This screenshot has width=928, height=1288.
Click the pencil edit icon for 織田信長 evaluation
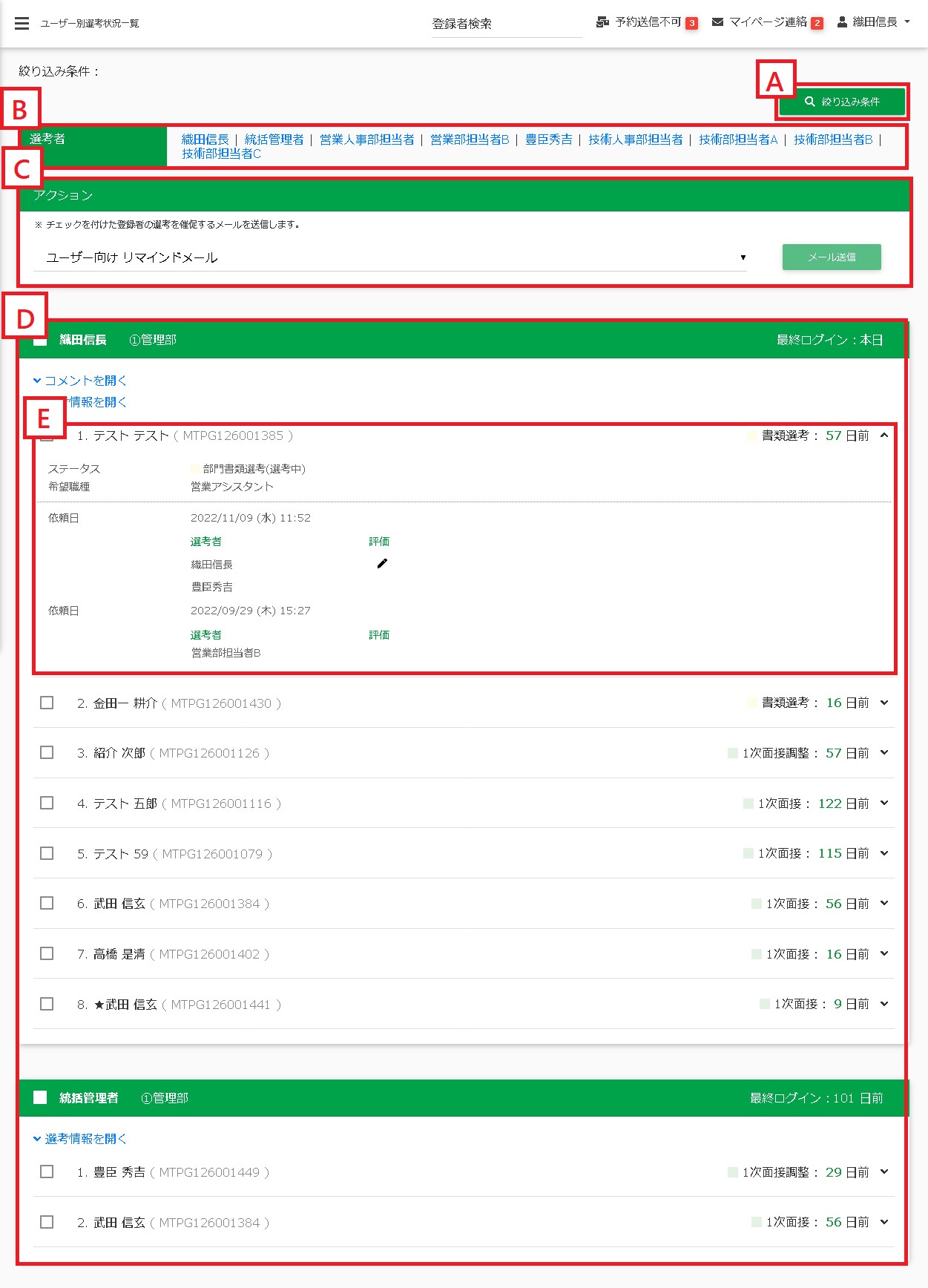(x=382, y=564)
